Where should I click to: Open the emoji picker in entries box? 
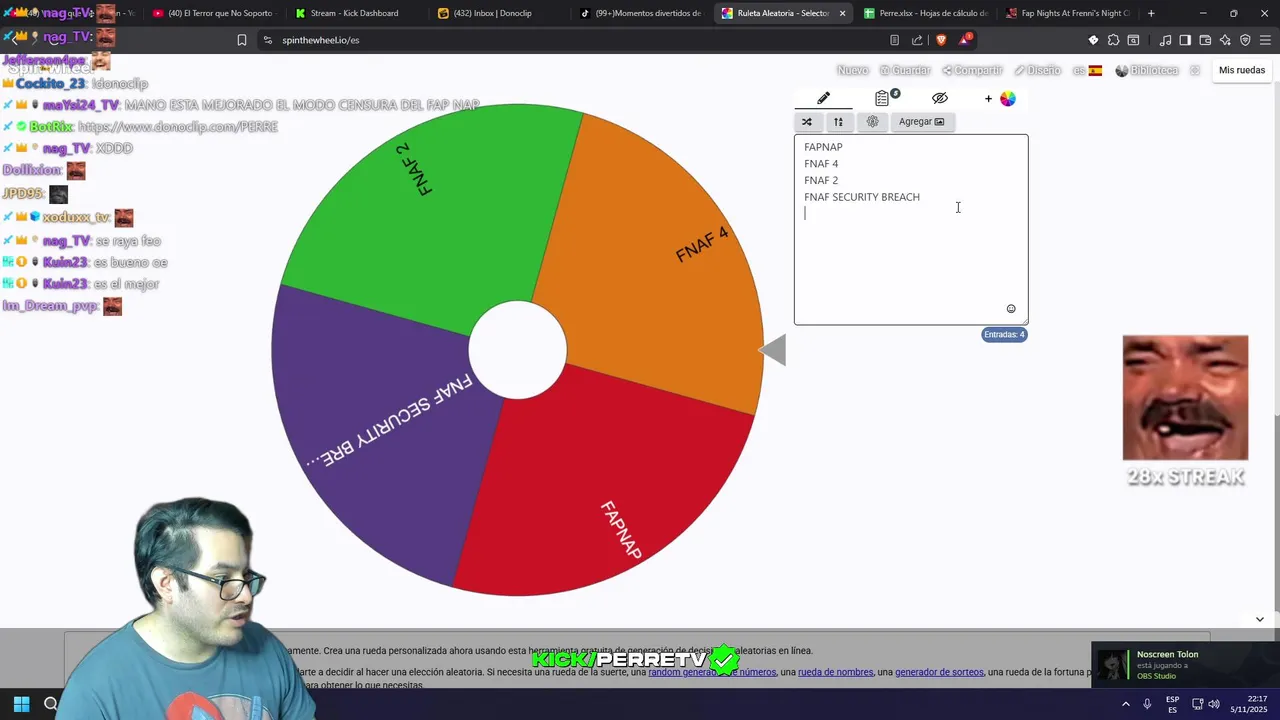click(x=1011, y=309)
